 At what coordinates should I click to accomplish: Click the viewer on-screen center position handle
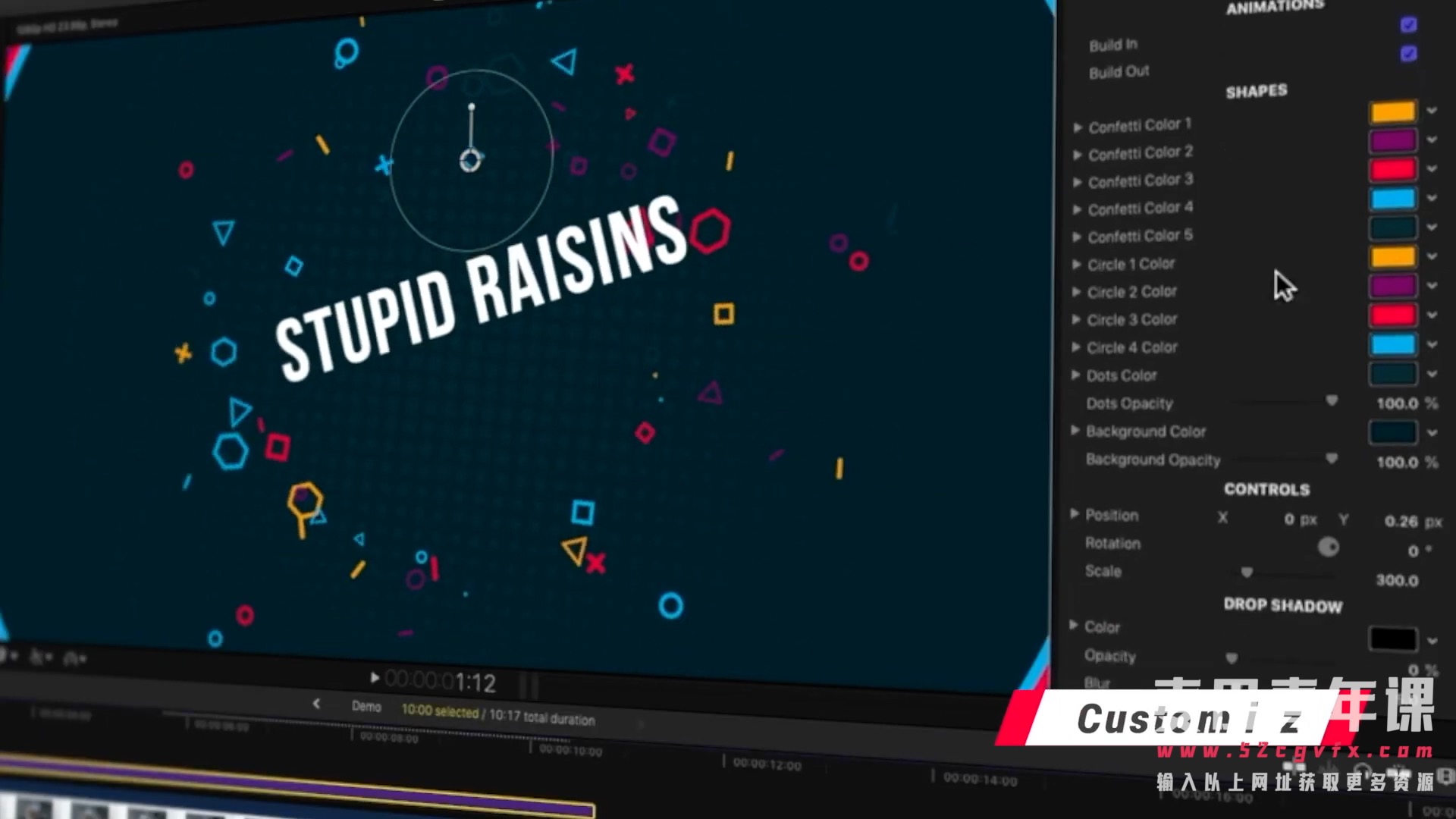tap(470, 161)
